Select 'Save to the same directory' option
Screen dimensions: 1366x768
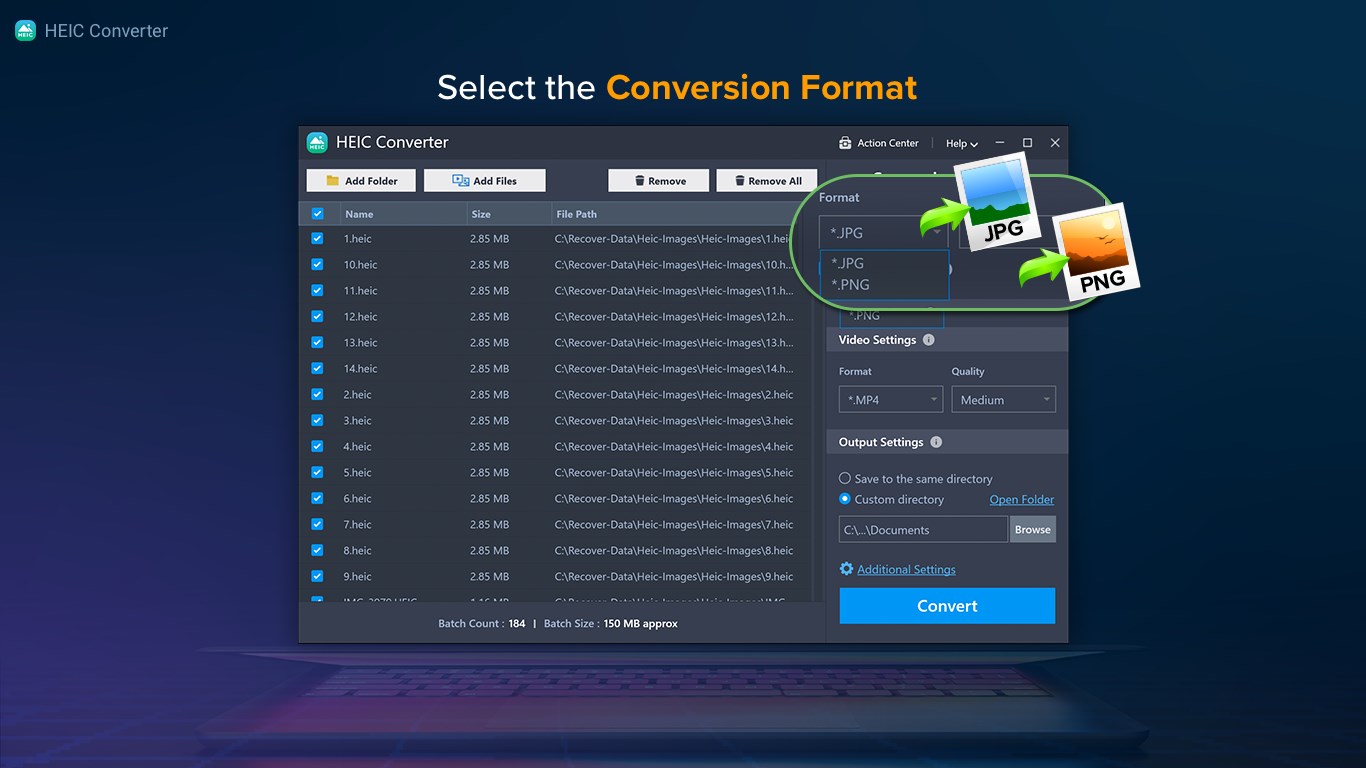[845, 479]
